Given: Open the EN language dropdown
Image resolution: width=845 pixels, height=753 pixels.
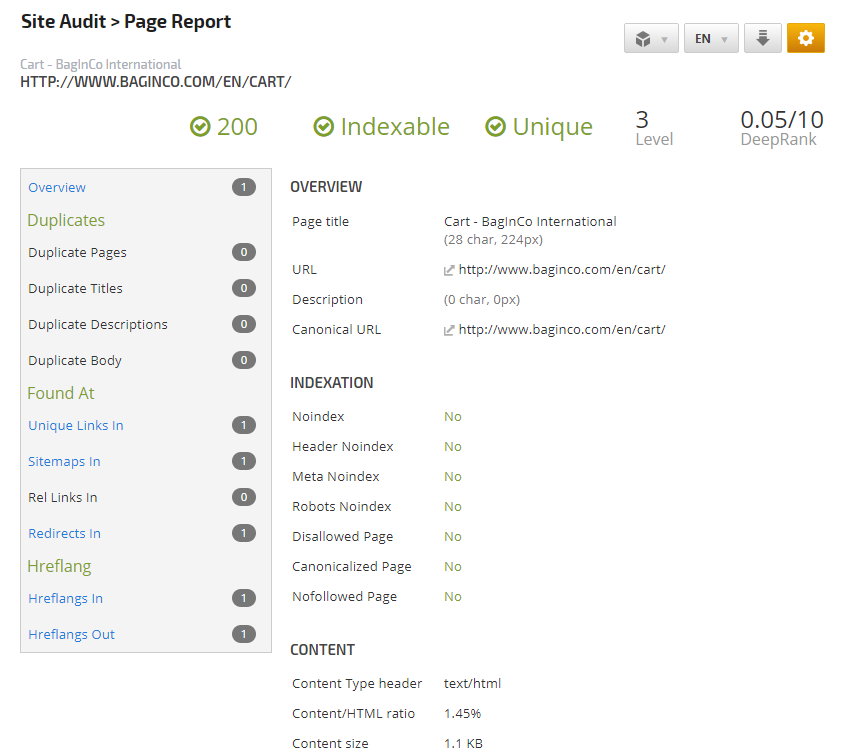Looking at the screenshot, I should pyautogui.click(x=711, y=39).
